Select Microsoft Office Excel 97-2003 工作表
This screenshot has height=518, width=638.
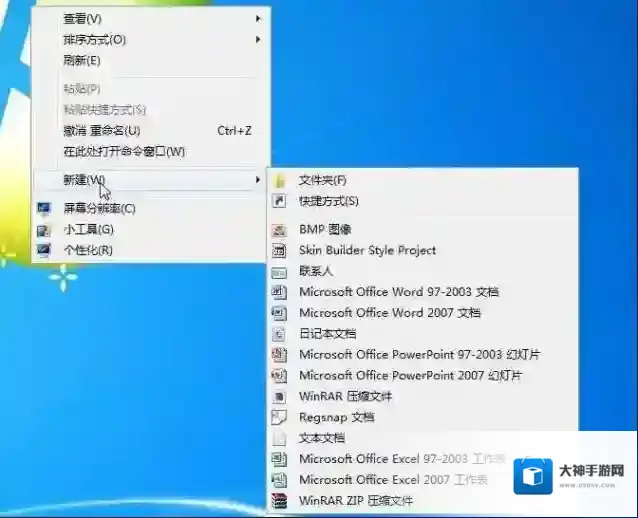422,459
